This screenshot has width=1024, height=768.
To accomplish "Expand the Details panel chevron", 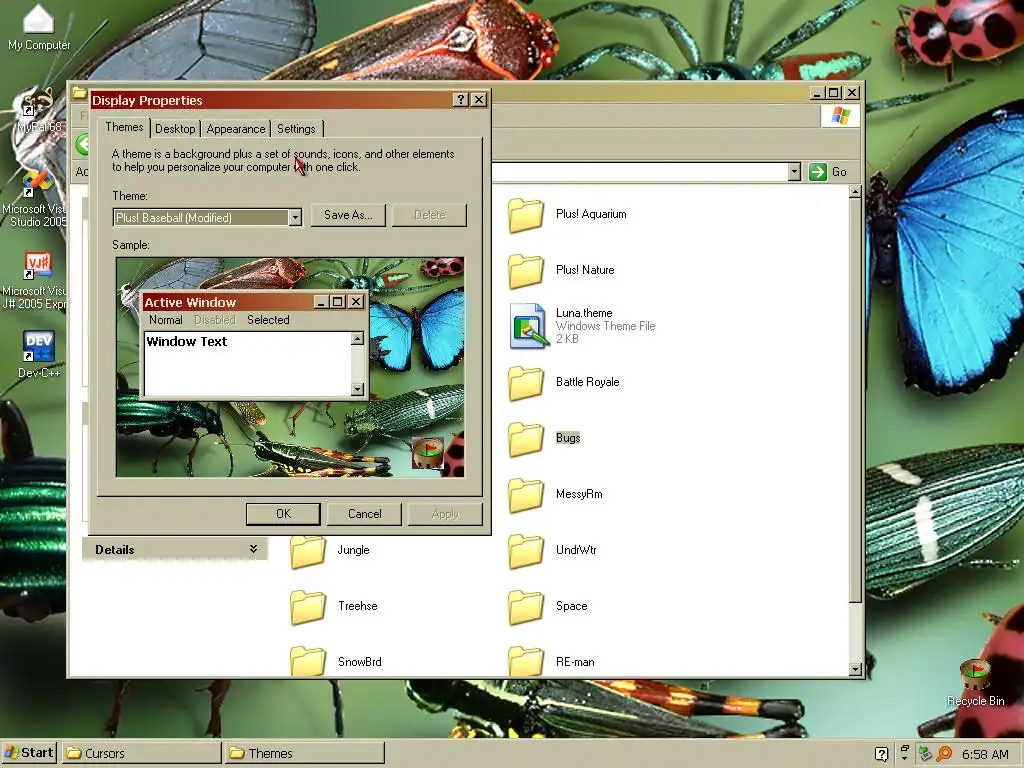I will [253, 549].
